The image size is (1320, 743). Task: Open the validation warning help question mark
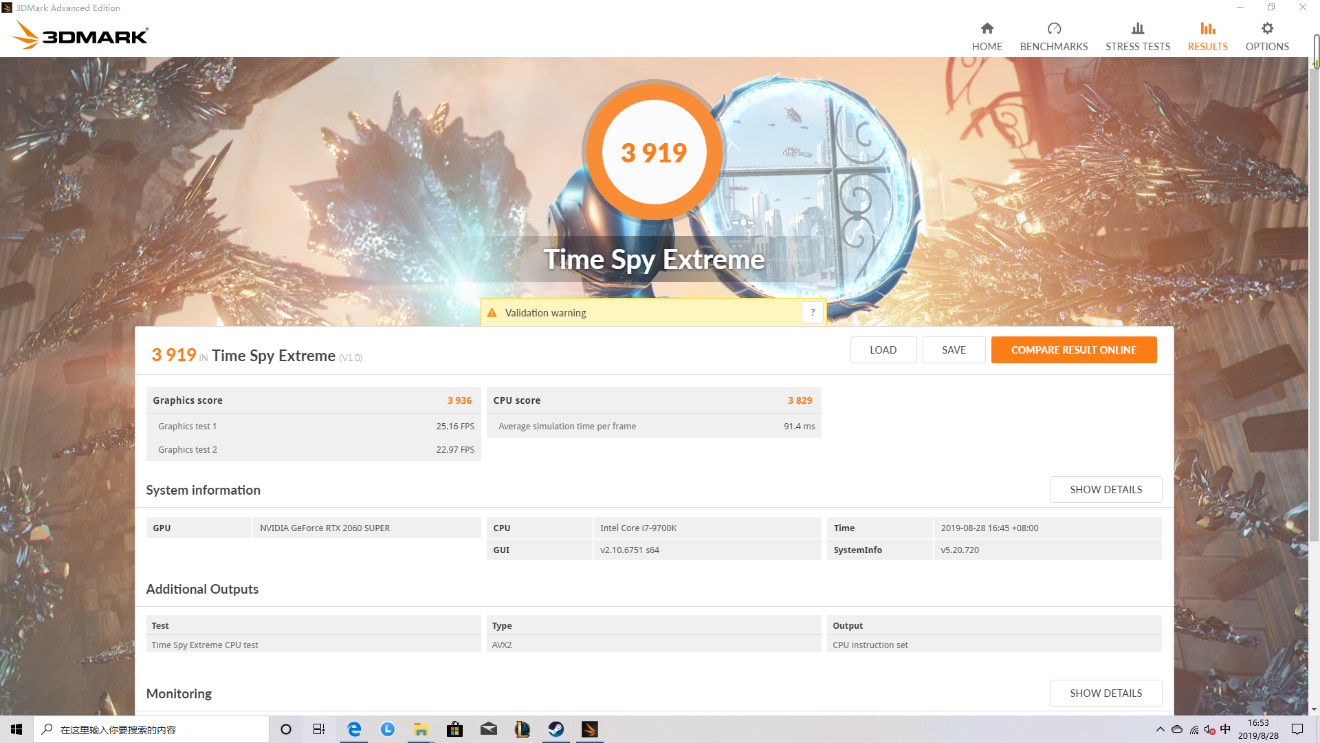pos(813,313)
